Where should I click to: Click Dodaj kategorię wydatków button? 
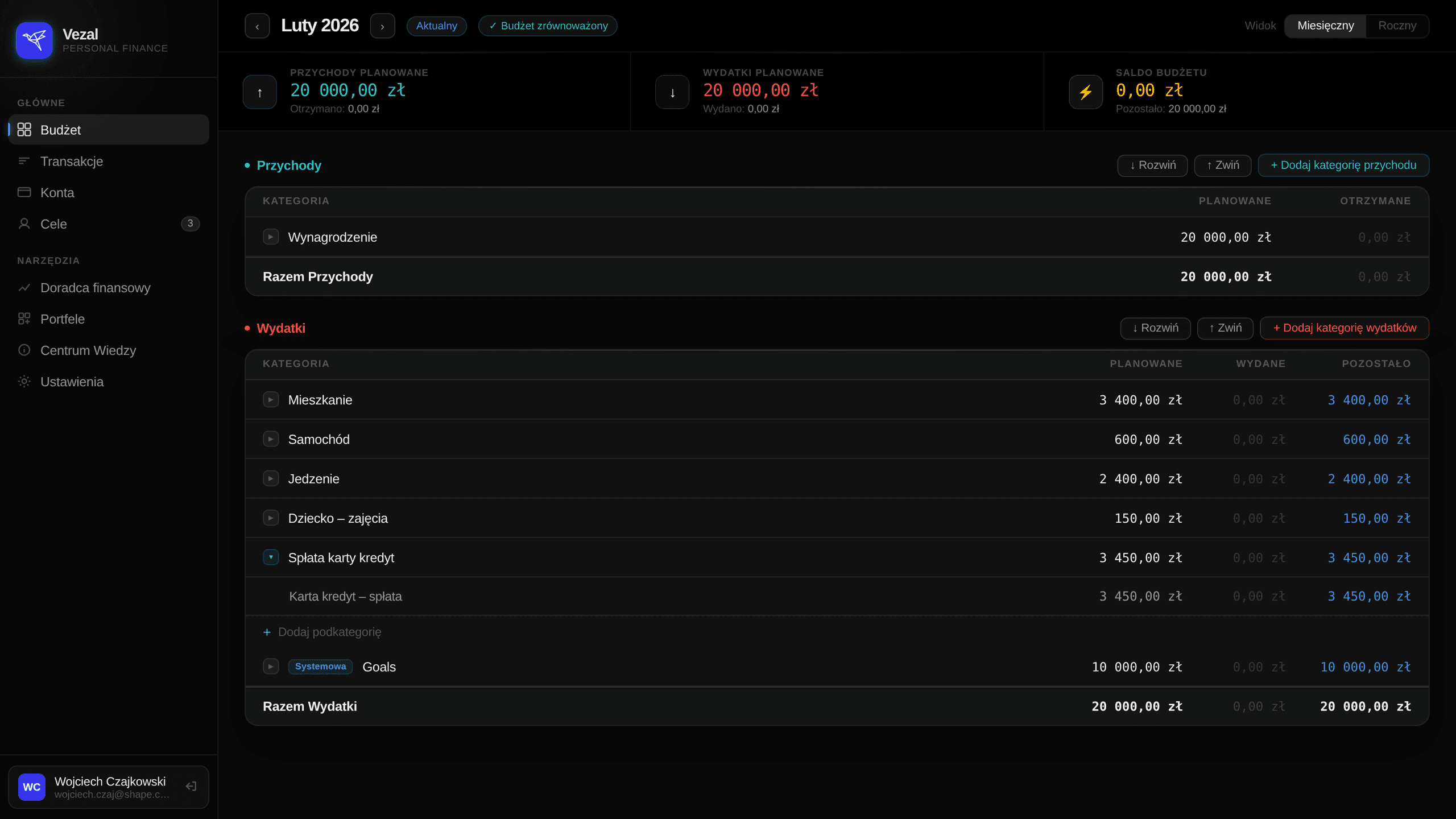(x=1345, y=328)
